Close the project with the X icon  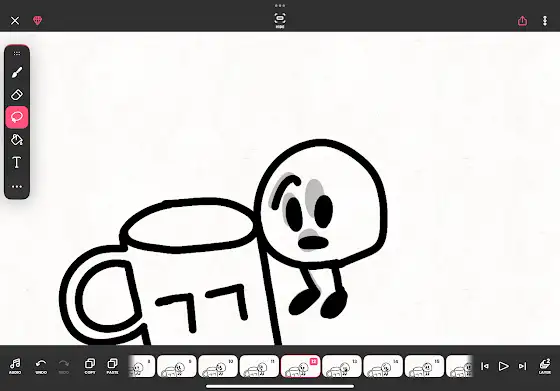[x=15, y=21]
